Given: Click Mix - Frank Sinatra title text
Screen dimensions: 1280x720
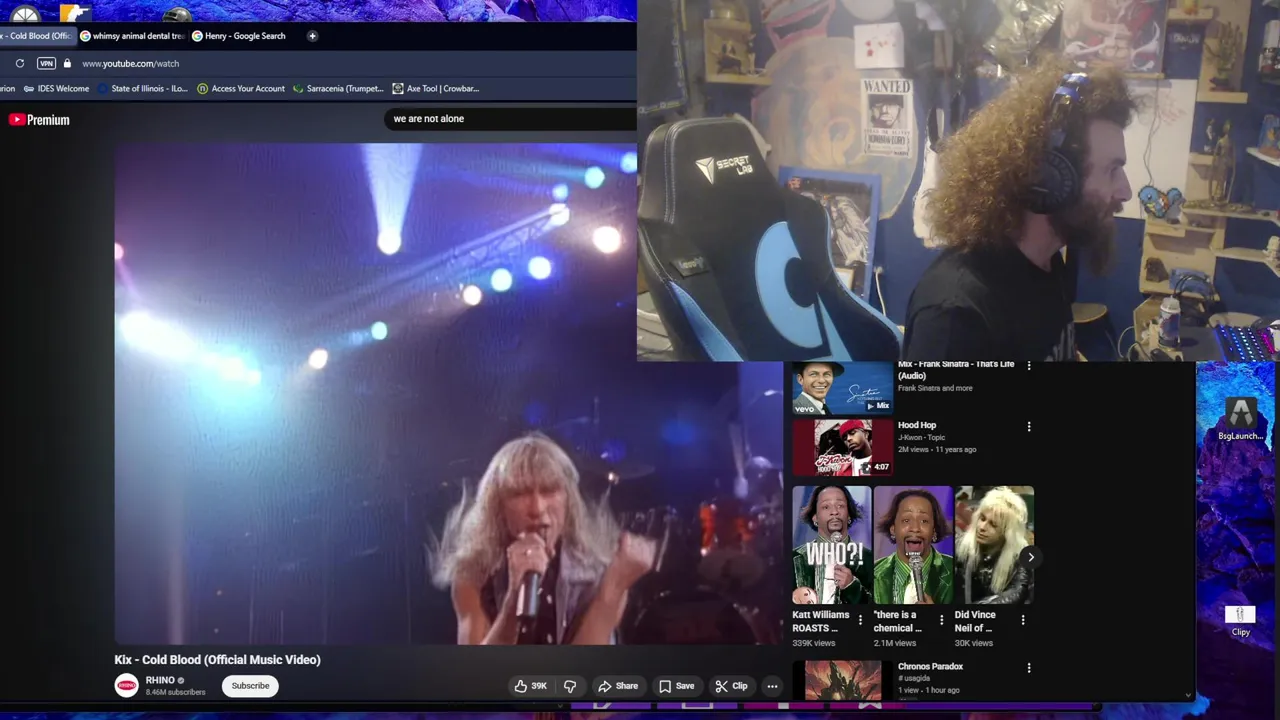Looking at the screenshot, I should pyautogui.click(x=956, y=370).
